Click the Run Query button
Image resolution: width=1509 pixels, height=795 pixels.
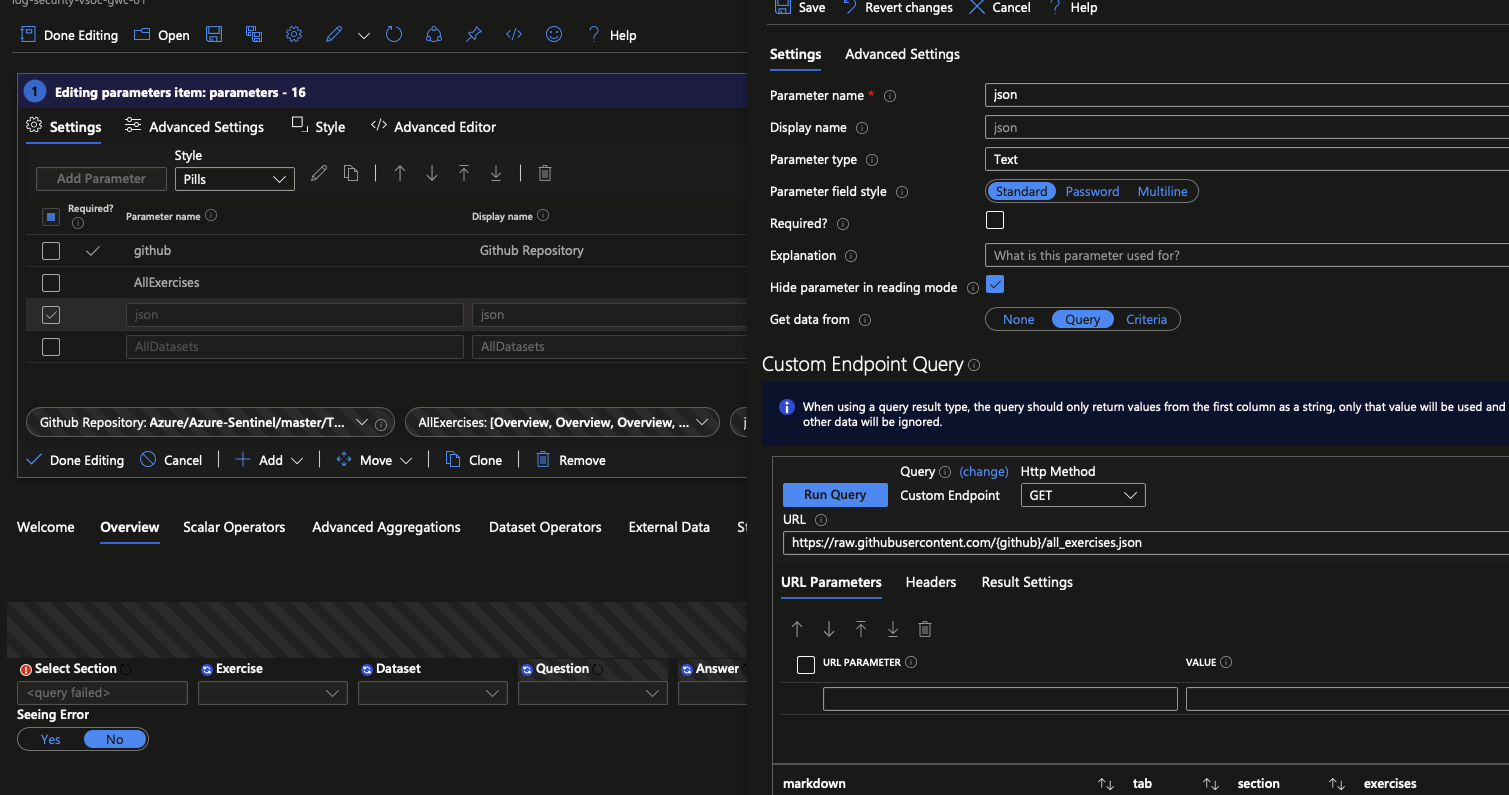(834, 494)
